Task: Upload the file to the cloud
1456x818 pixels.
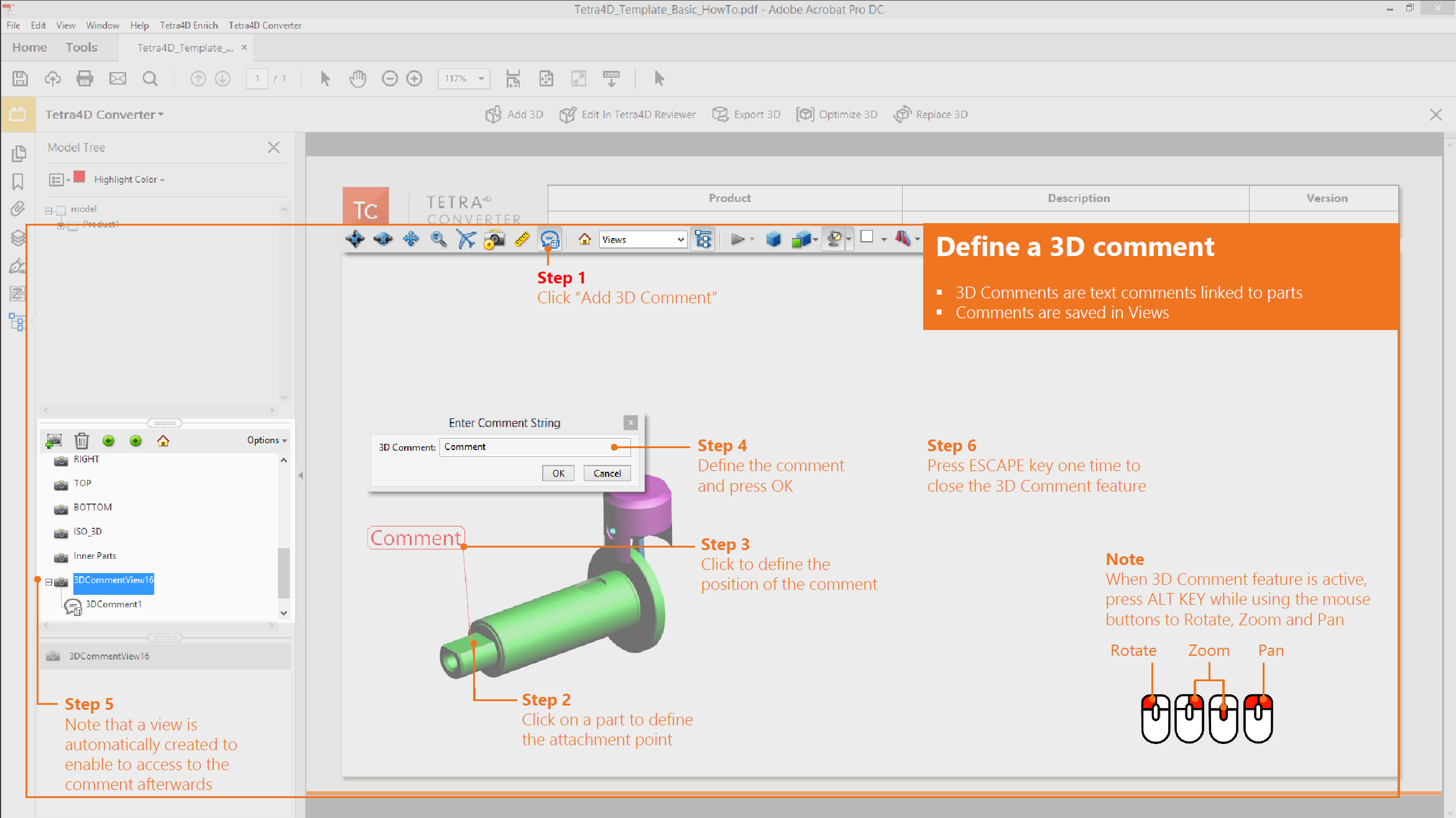Action: [53, 78]
